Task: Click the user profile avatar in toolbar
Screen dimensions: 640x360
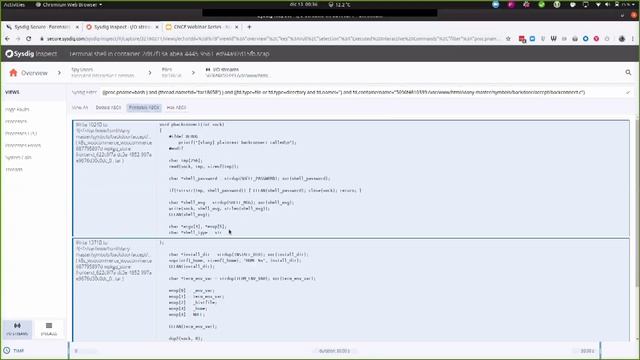Action: tap(622, 39)
